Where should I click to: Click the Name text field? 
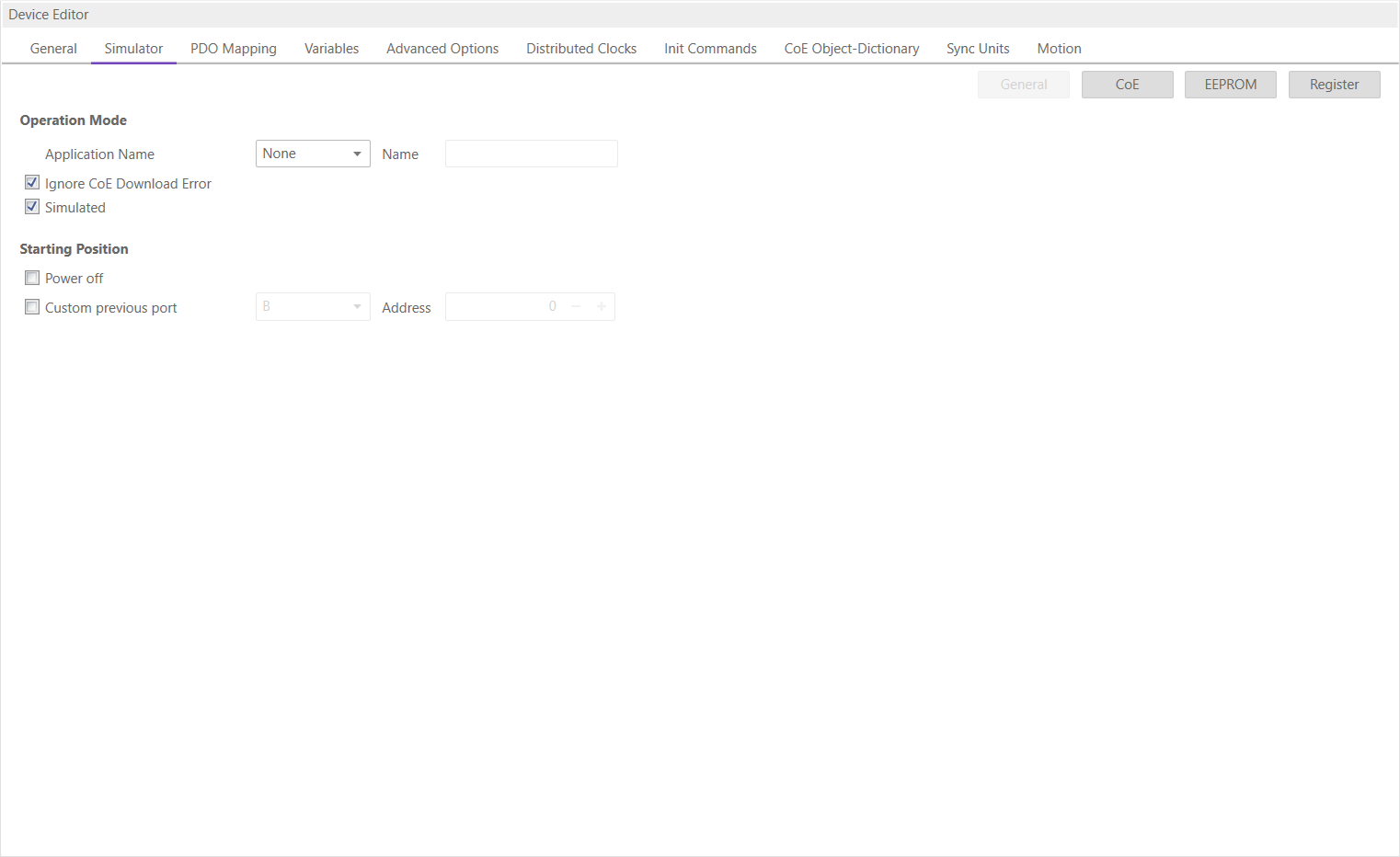(531, 154)
